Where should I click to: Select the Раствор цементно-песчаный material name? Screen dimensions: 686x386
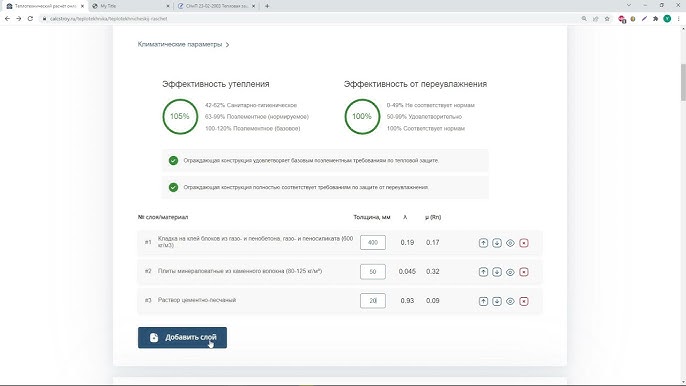click(x=197, y=300)
